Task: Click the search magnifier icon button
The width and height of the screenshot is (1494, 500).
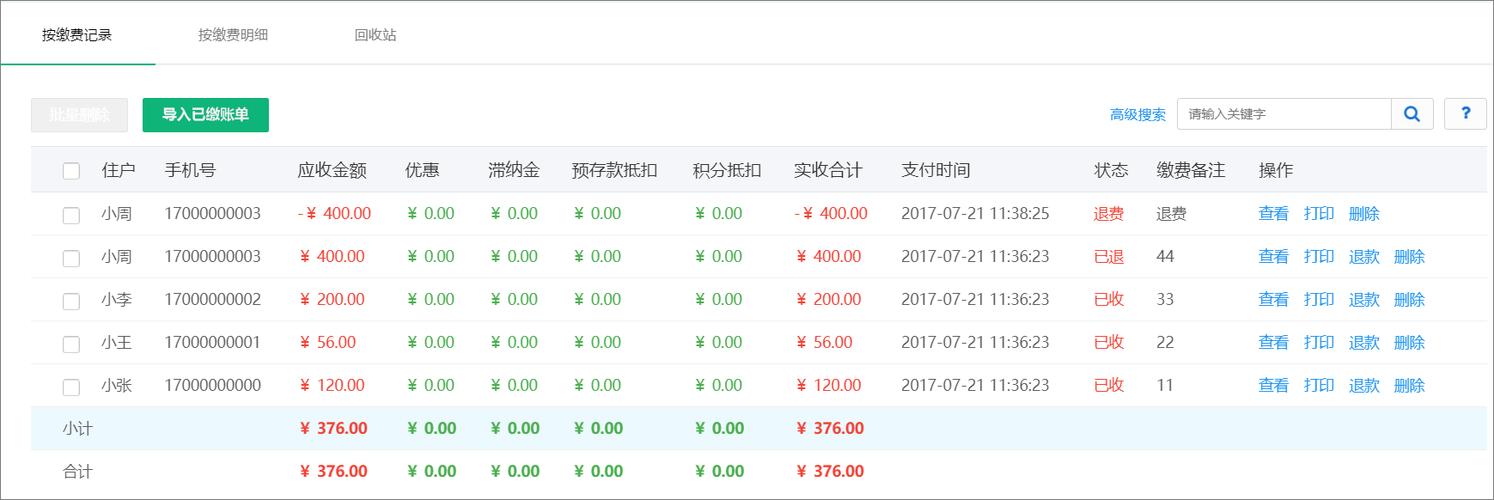Action: point(1412,114)
